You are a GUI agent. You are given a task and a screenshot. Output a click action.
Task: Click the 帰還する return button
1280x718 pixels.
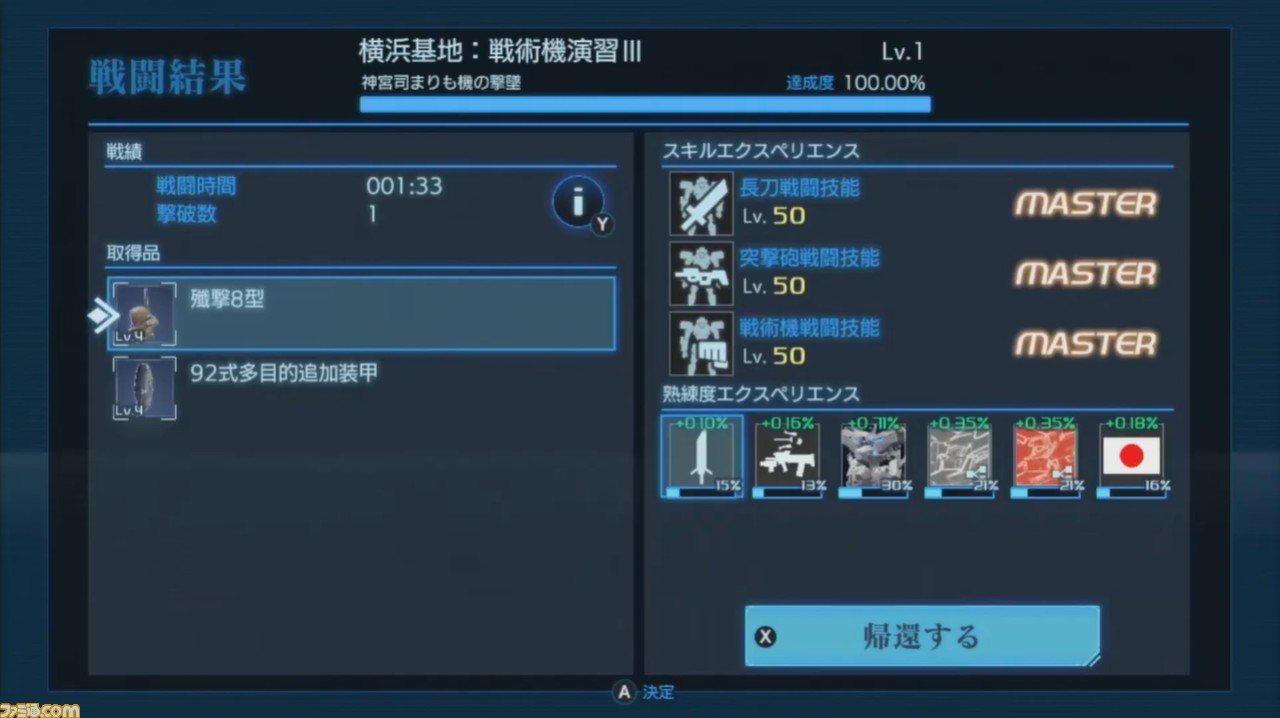(x=922, y=636)
